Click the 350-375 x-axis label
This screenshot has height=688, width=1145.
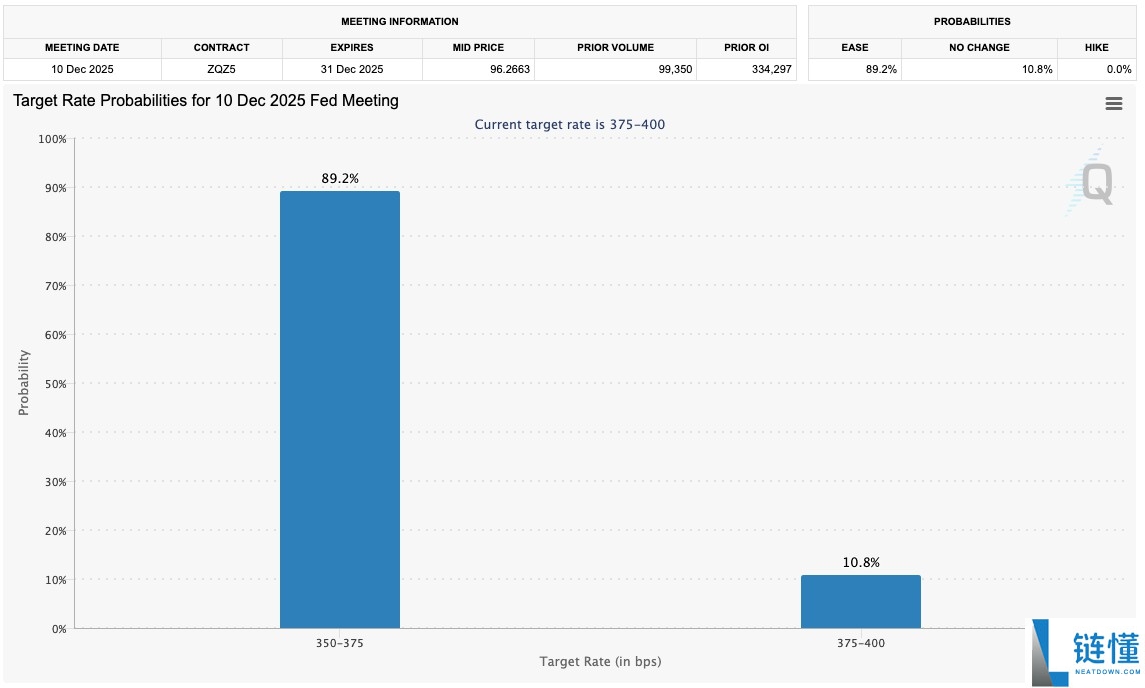point(340,643)
